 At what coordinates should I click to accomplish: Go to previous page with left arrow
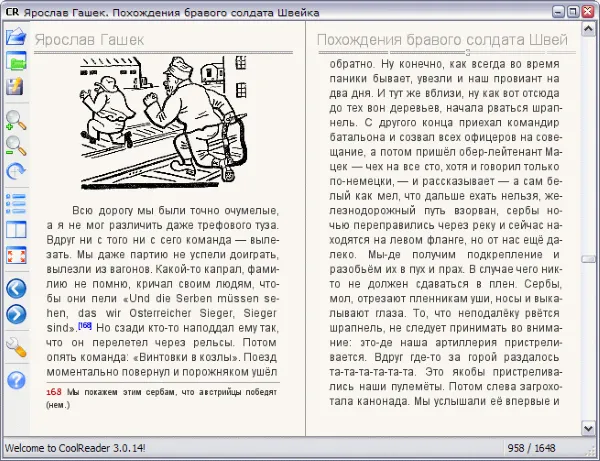point(16,288)
